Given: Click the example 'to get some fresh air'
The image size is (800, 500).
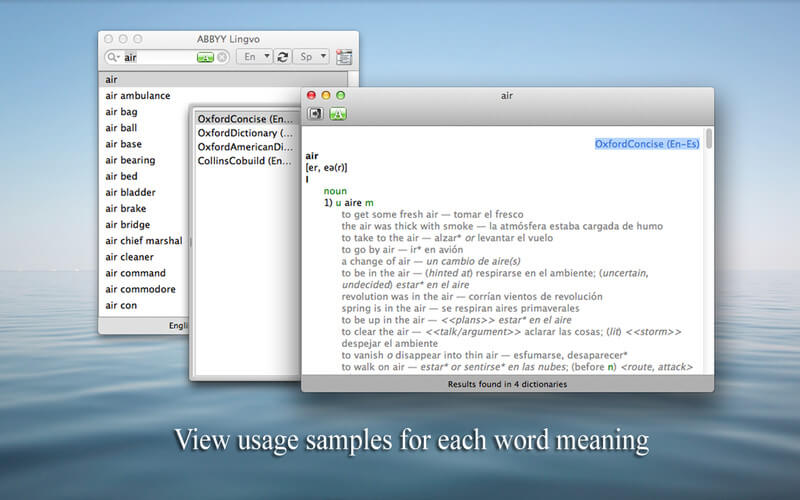Looking at the screenshot, I should pos(390,214).
